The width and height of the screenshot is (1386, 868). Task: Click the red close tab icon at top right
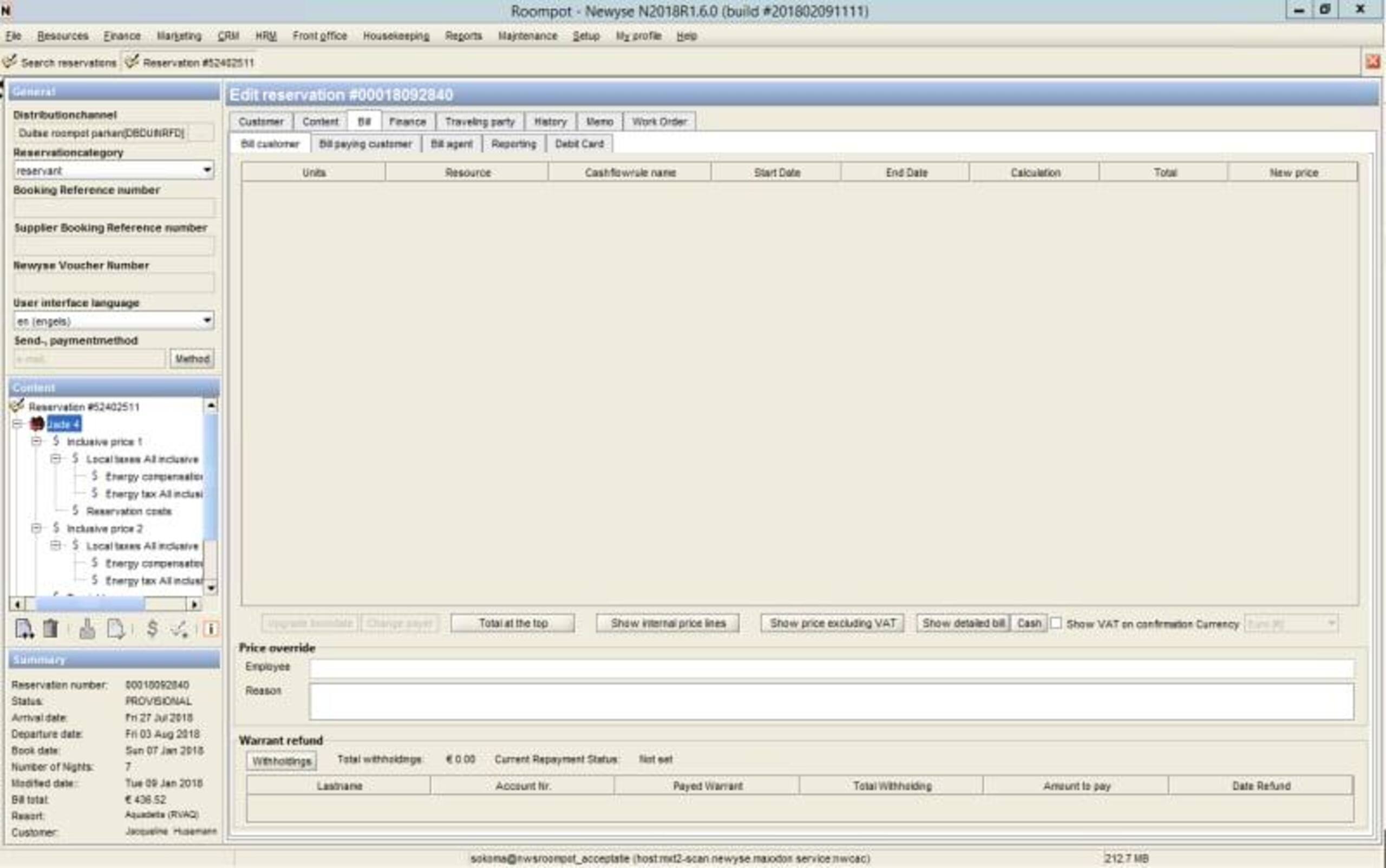[1372, 61]
